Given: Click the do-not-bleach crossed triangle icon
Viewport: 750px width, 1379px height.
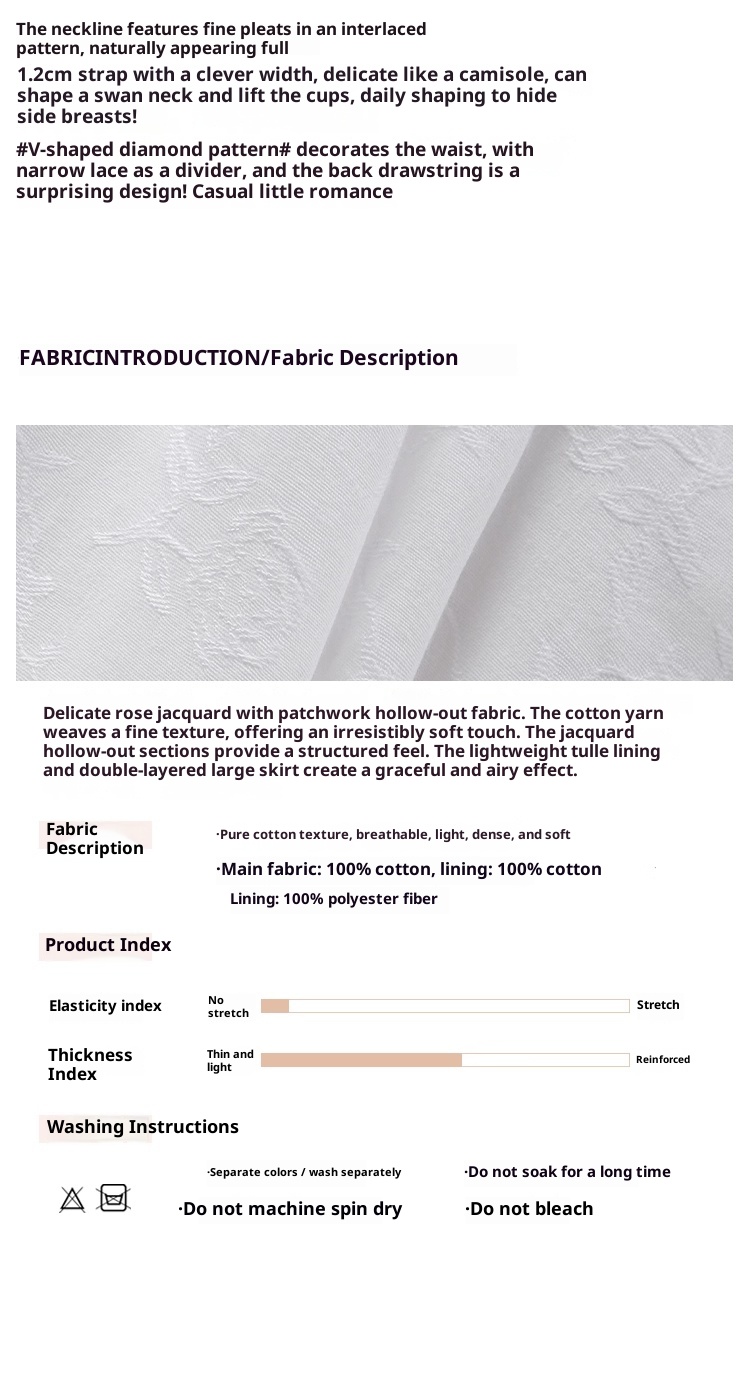Looking at the screenshot, I should click(72, 1199).
